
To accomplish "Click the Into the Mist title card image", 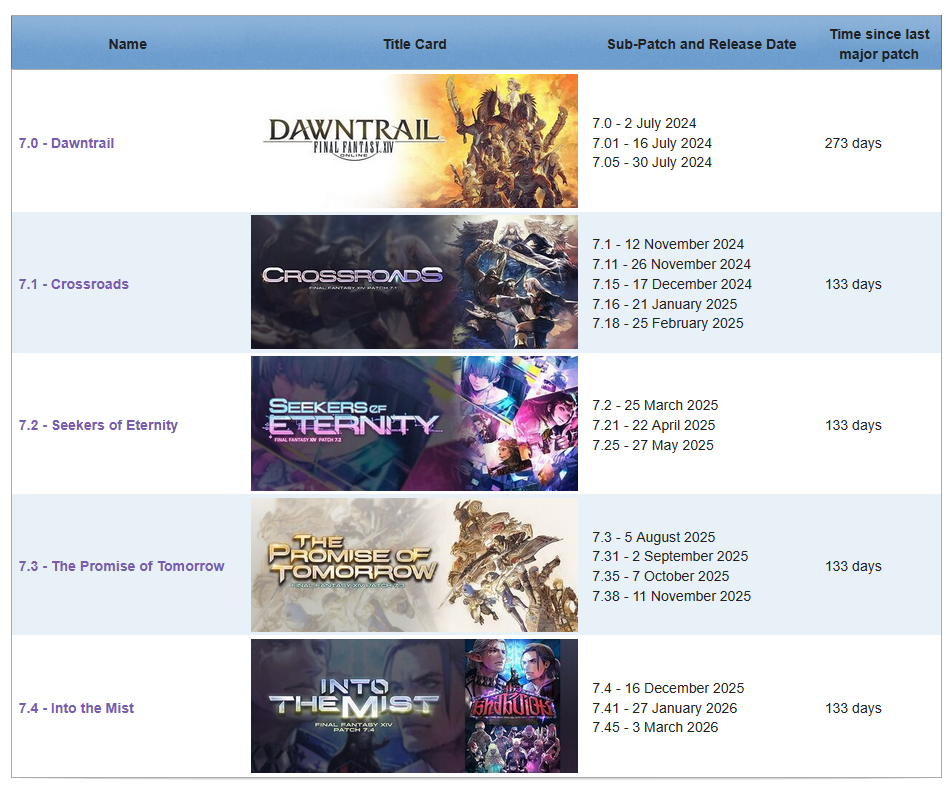I will click(x=414, y=706).
